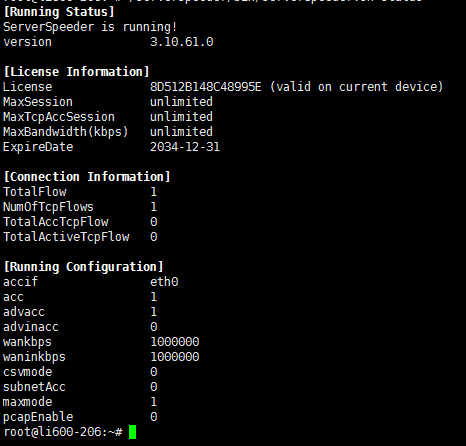This screenshot has height=446, width=466.
Task: Click the accif value eth0
Action: tap(164, 282)
